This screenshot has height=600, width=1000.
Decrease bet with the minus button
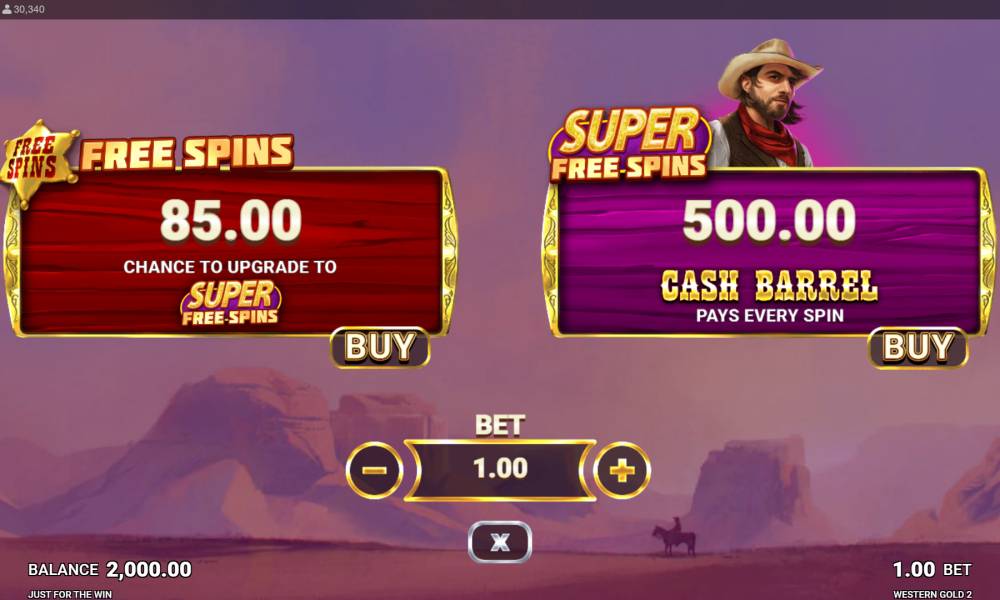point(374,471)
